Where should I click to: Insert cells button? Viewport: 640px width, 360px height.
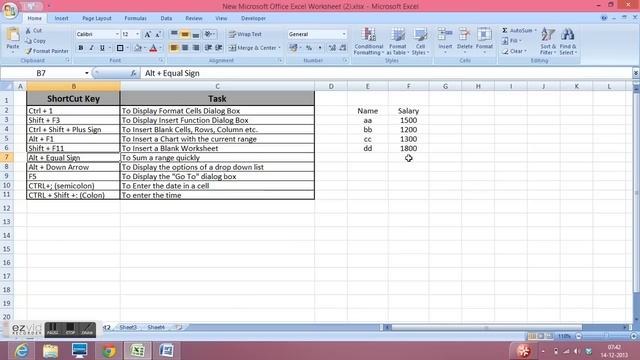click(445, 41)
